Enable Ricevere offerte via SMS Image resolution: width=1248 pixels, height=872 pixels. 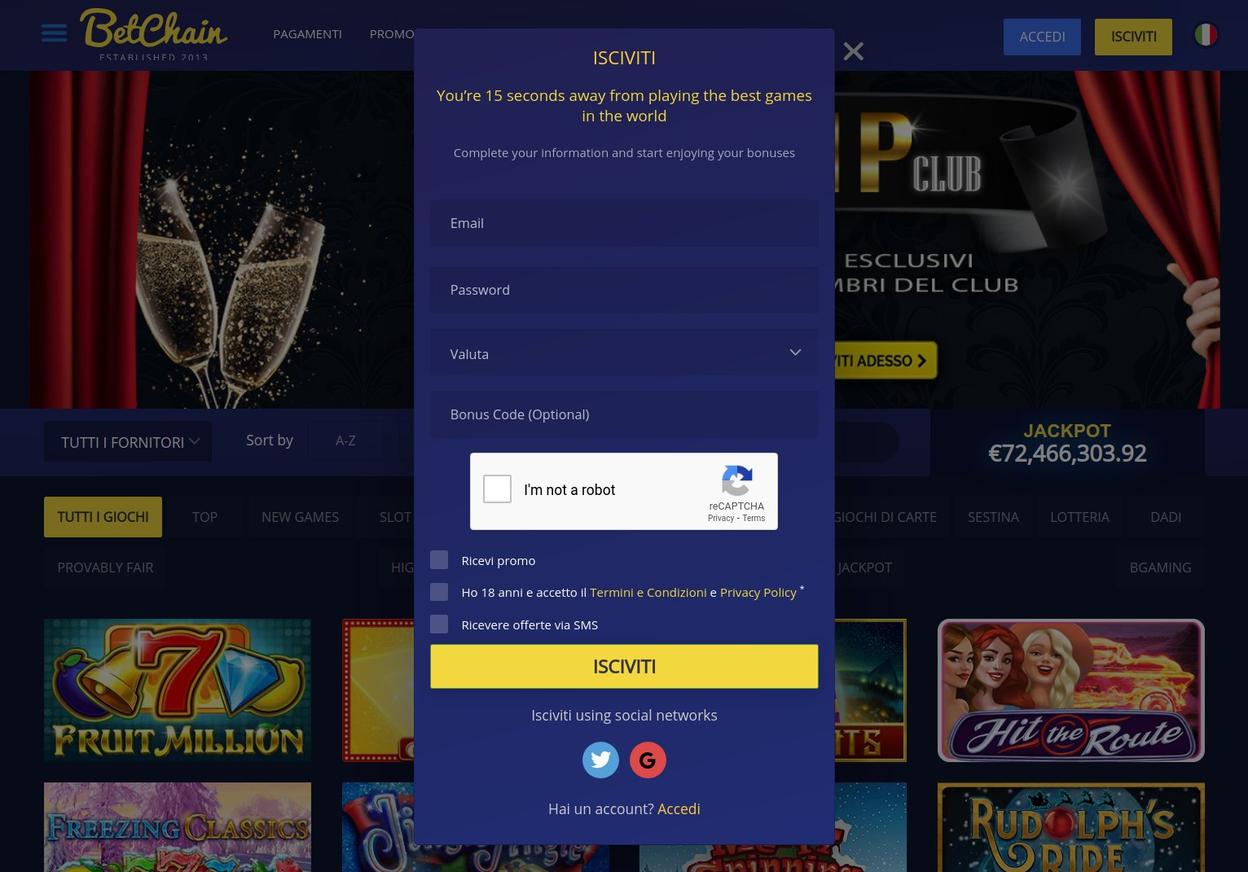[439, 624]
